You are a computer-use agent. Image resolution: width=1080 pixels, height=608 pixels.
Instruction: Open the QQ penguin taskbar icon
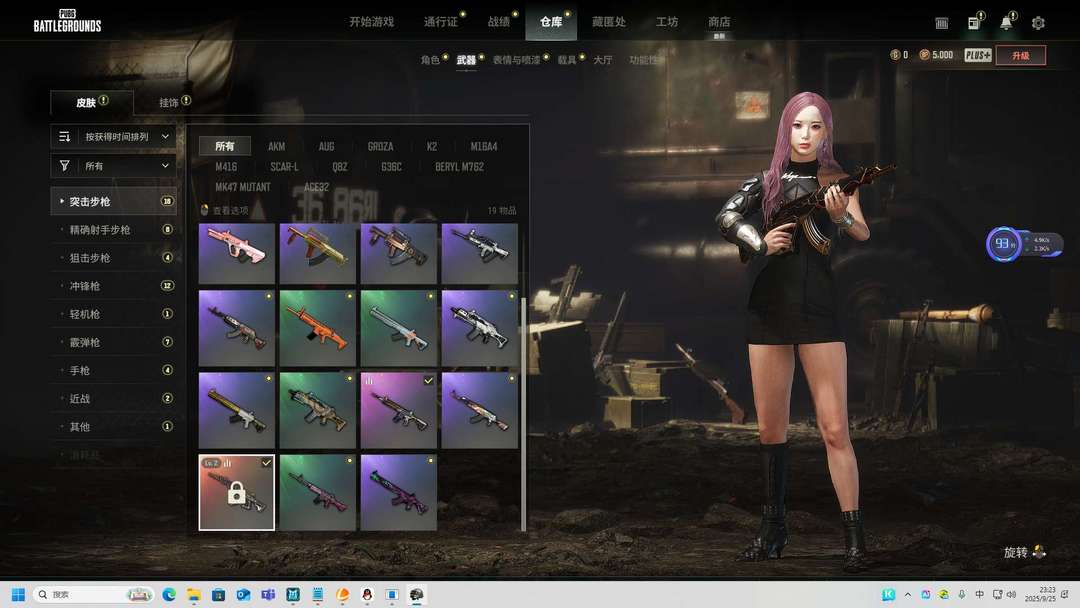[x=367, y=594]
